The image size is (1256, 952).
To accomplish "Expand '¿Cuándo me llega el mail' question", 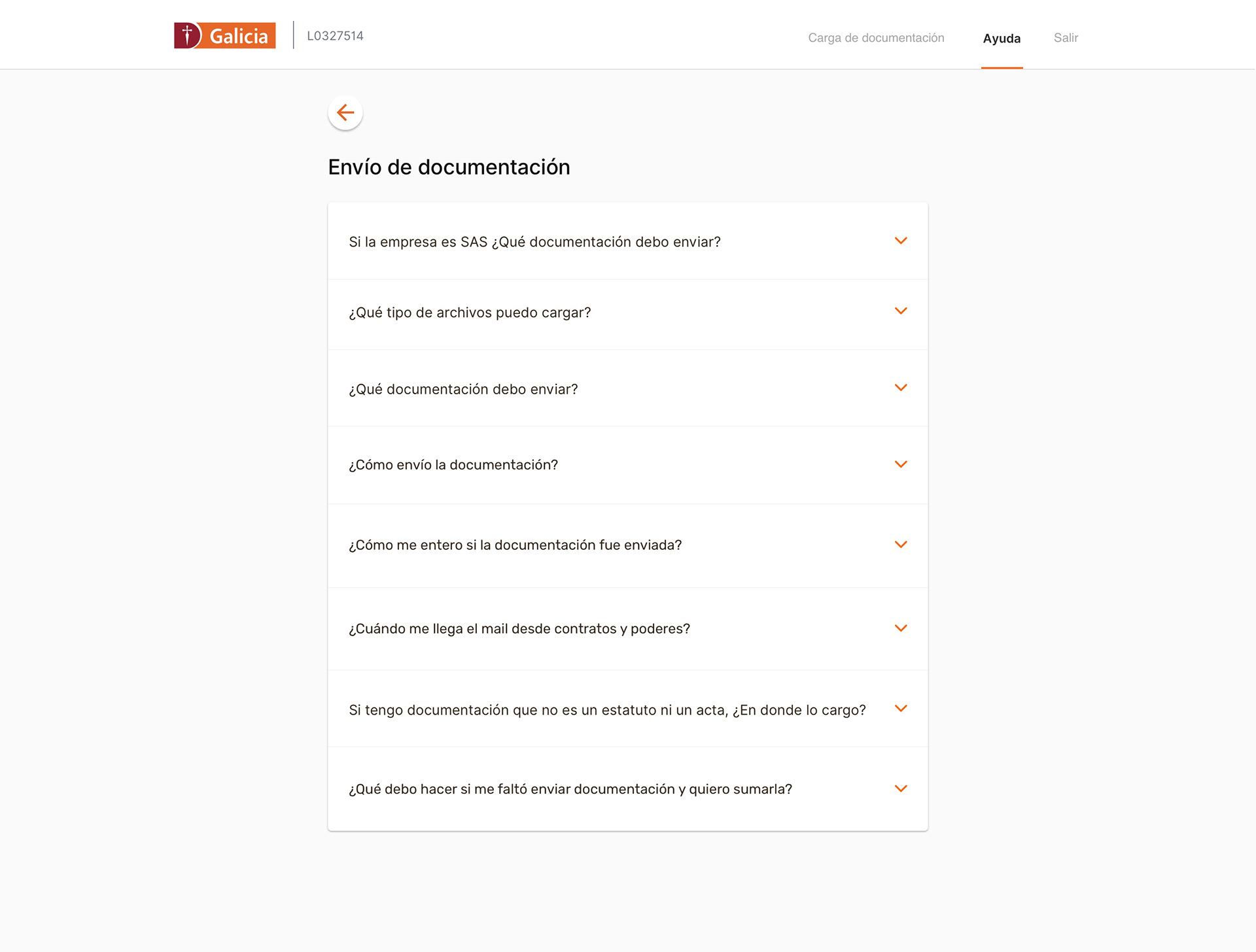I will [628, 629].
